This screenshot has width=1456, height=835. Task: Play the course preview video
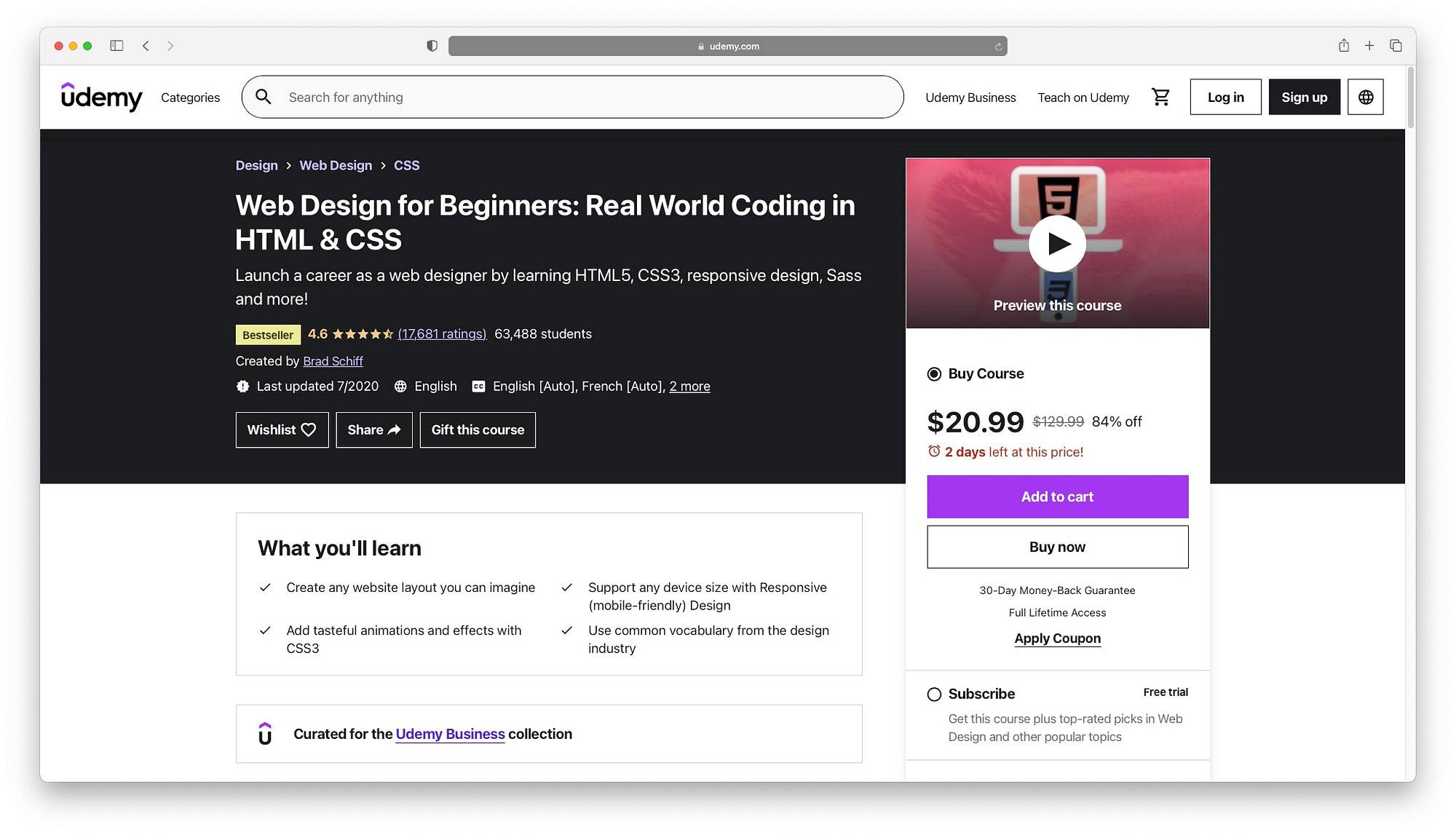pyautogui.click(x=1057, y=243)
